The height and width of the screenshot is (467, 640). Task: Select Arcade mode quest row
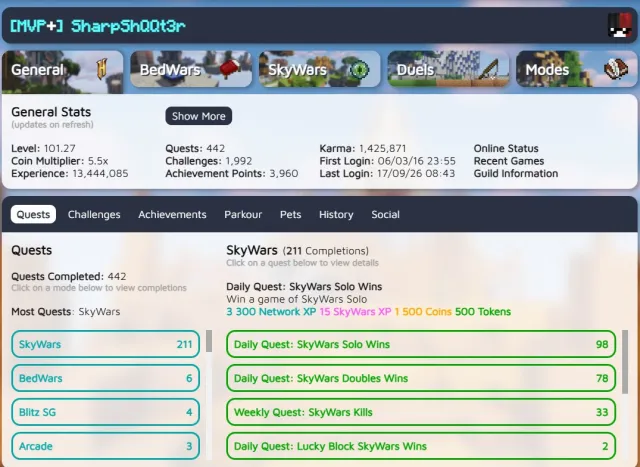pyautogui.click(x=106, y=446)
